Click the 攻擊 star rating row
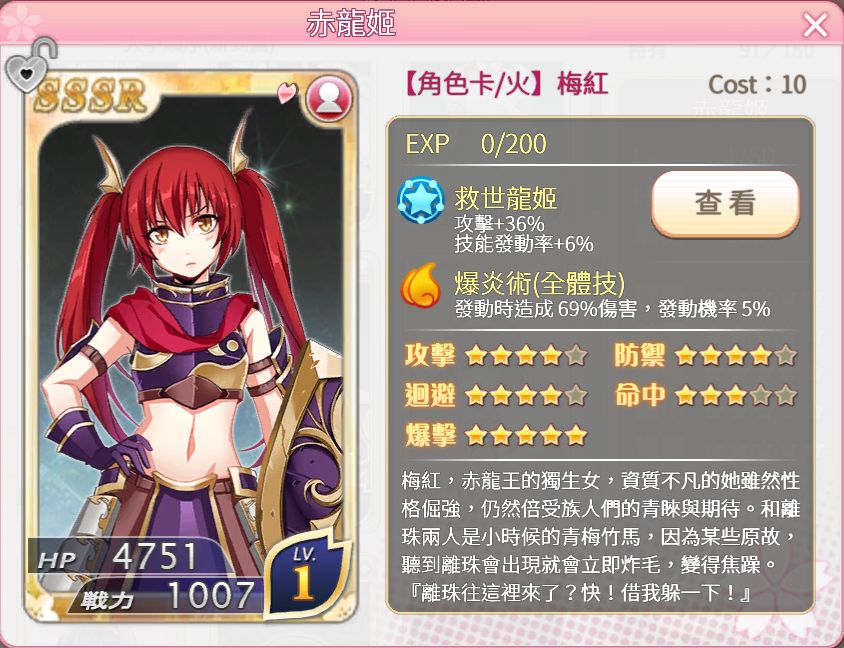 coord(496,356)
